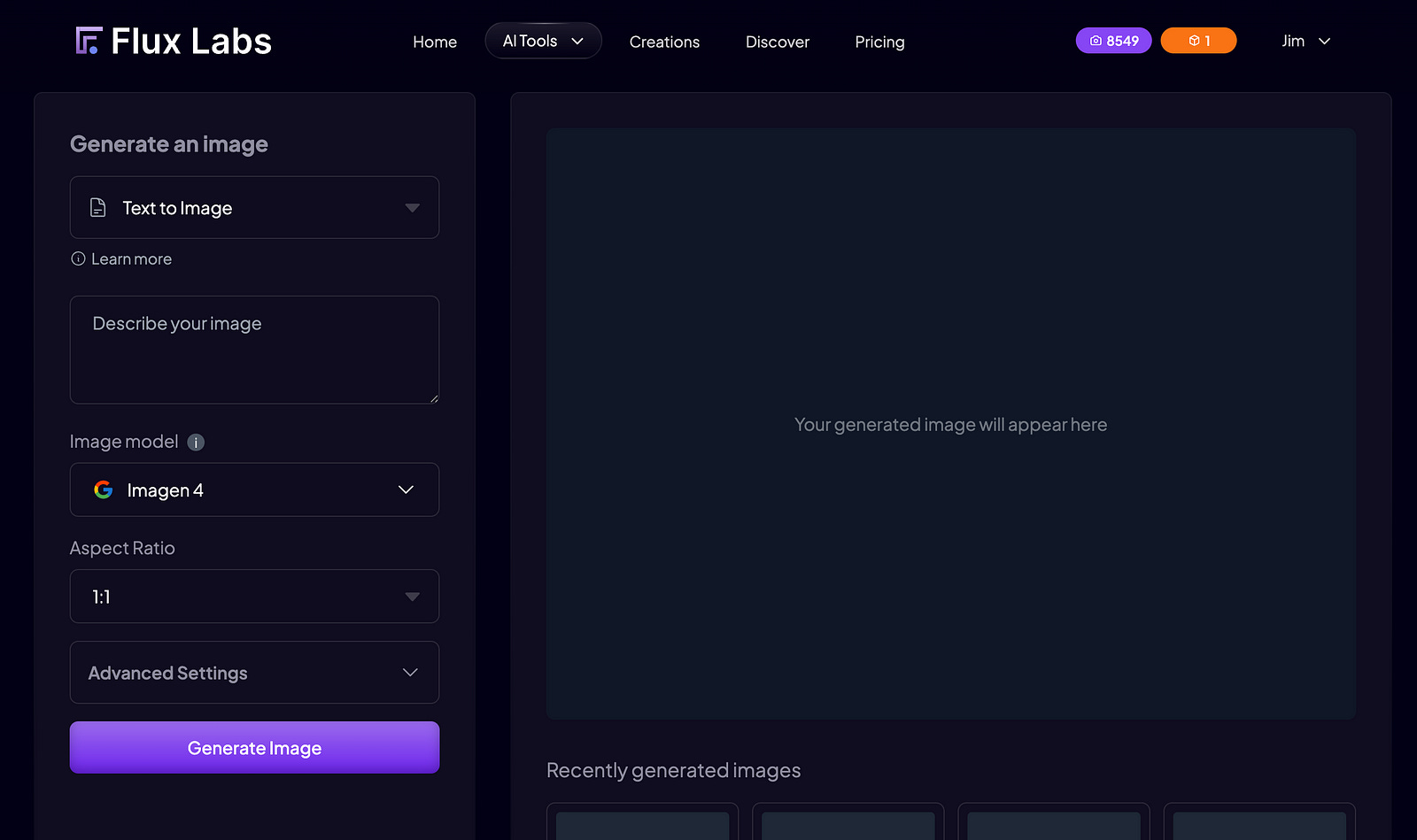Click the document icon beside Text to Image
This screenshot has width=1417, height=840.
(98, 207)
